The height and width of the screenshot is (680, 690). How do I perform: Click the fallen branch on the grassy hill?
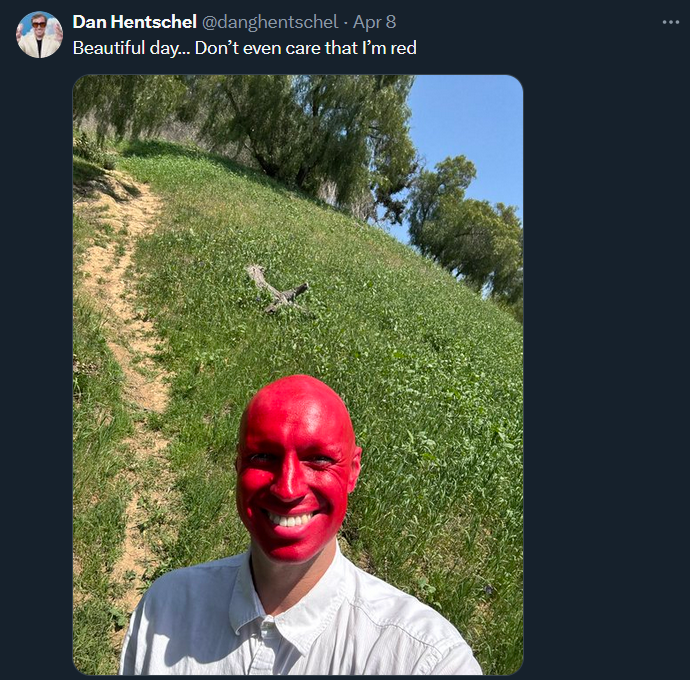[x=277, y=288]
